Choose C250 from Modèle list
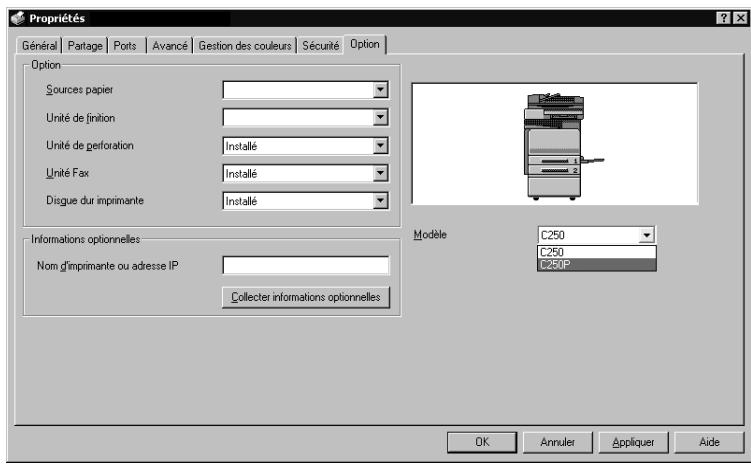 (x=596, y=252)
